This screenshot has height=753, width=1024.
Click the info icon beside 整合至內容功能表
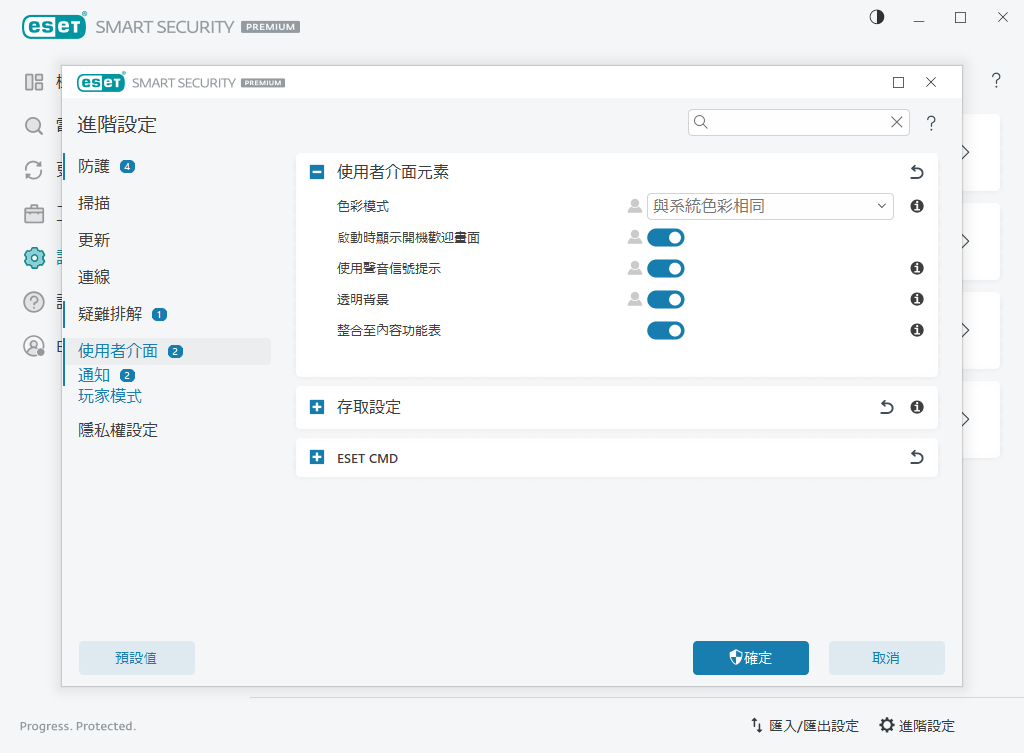point(916,330)
